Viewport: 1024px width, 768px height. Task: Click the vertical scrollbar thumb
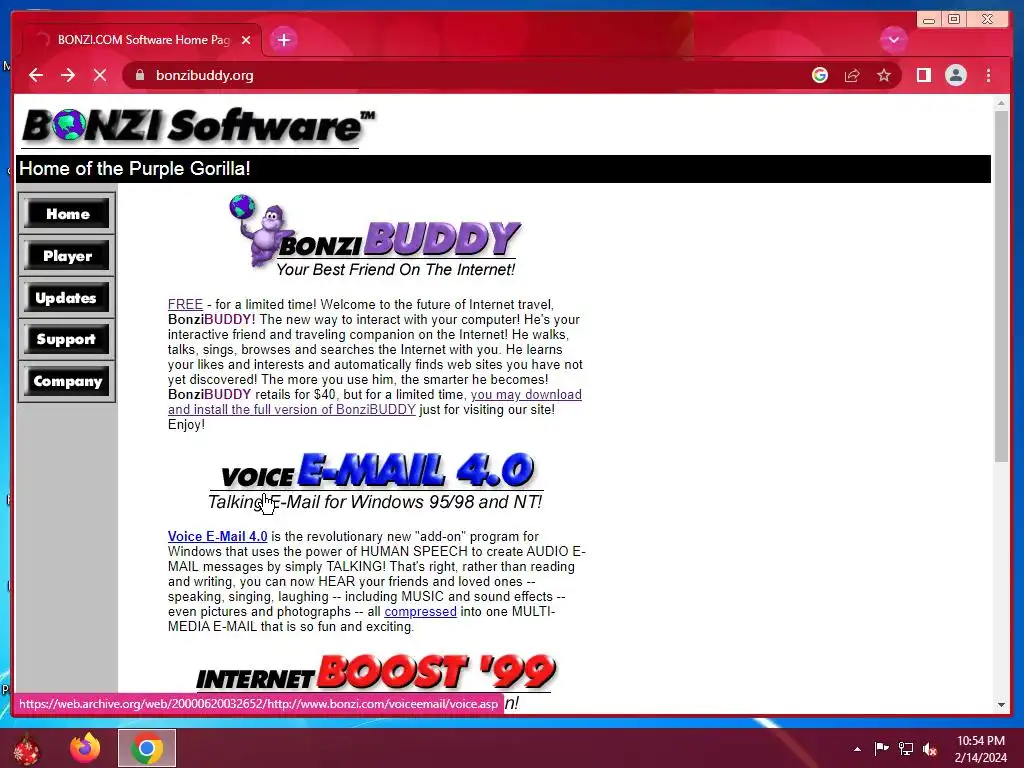[x=1001, y=286]
